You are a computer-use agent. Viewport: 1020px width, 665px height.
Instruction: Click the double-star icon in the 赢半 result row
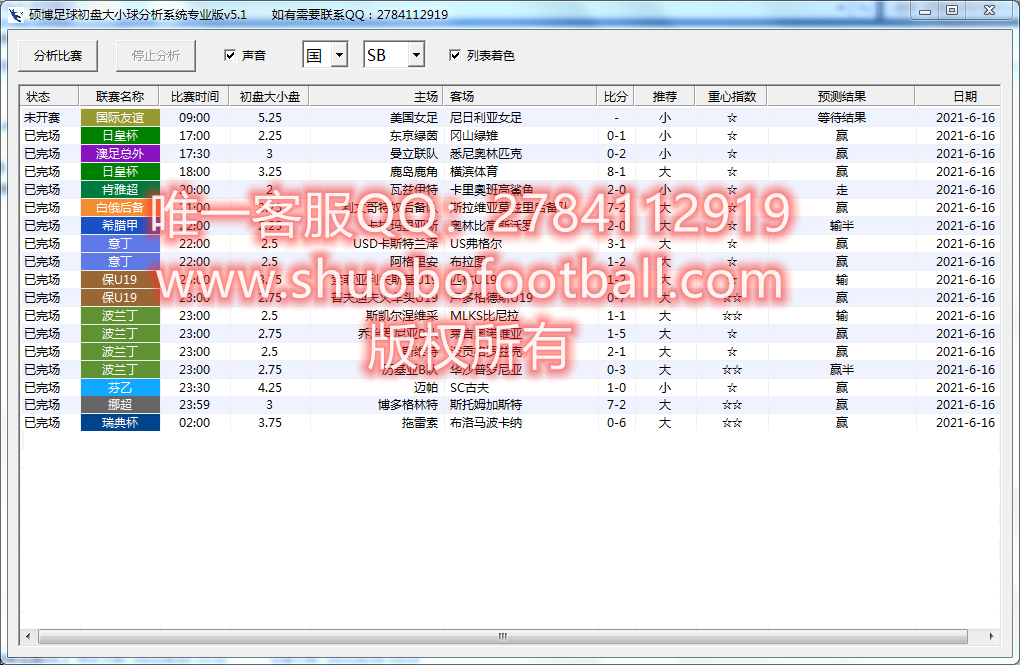tap(732, 370)
